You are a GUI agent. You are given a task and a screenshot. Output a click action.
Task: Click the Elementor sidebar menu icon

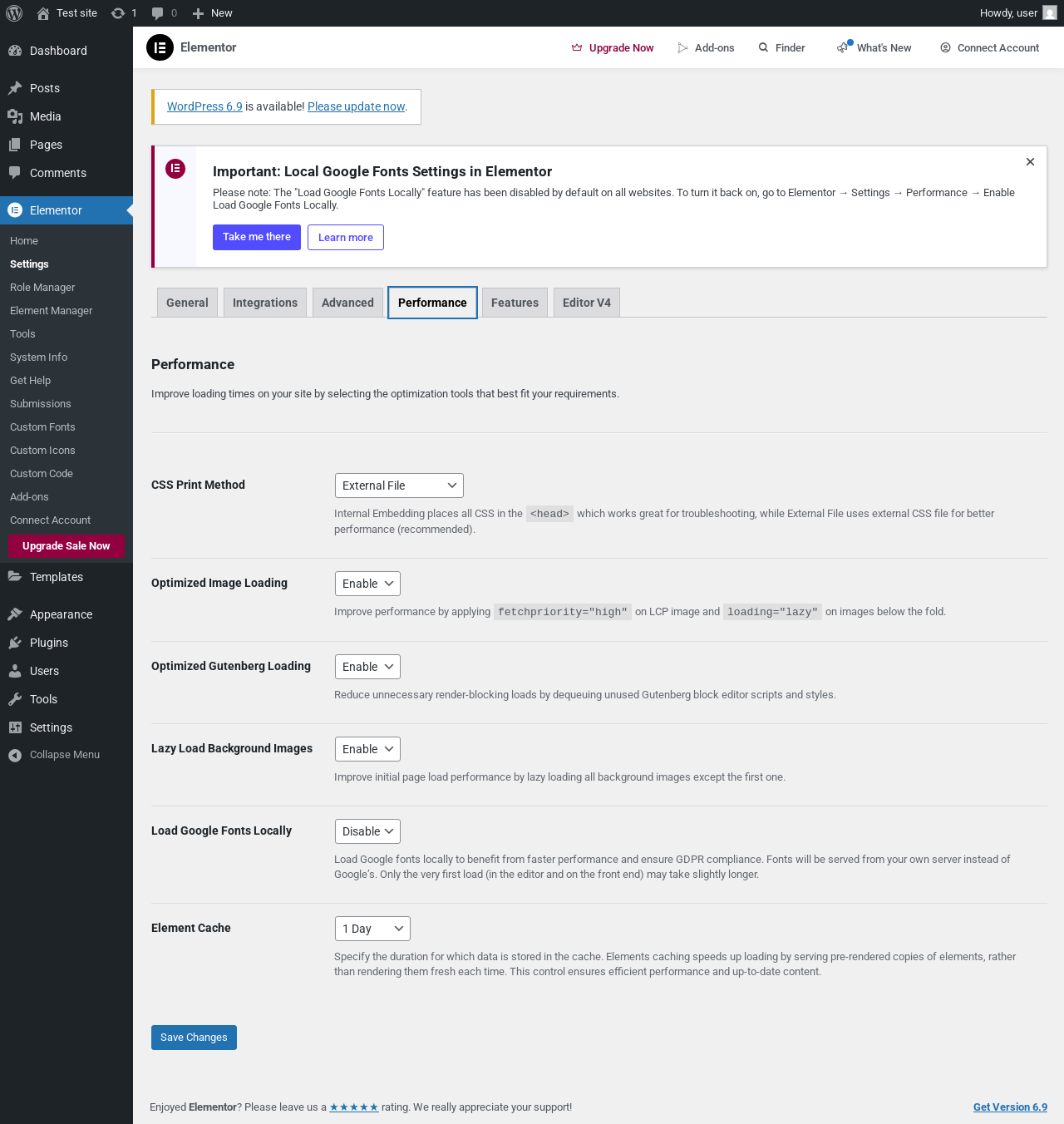click(x=15, y=210)
